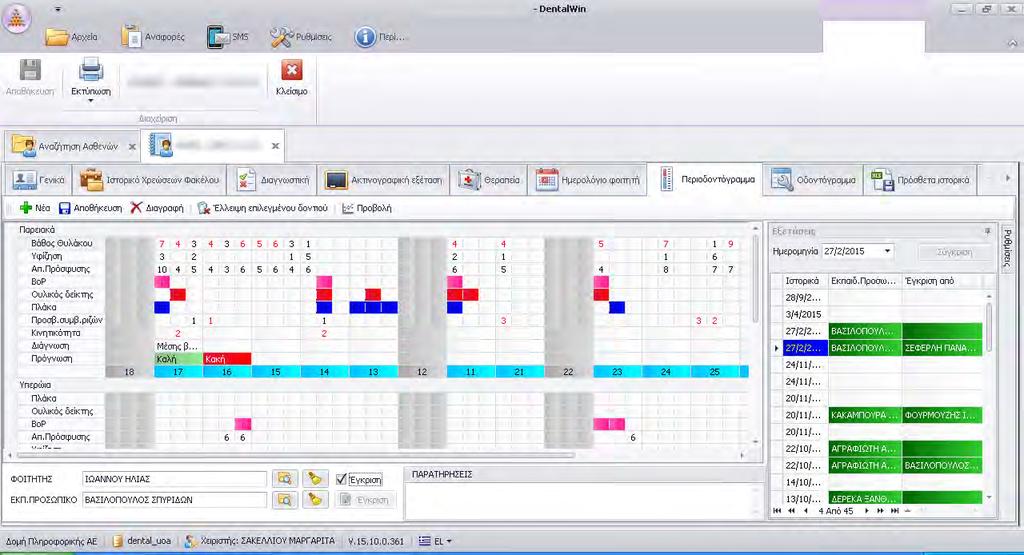This screenshot has height=555, width=1024.
Task: Go to first exam record in navigator
Action: 777,511
